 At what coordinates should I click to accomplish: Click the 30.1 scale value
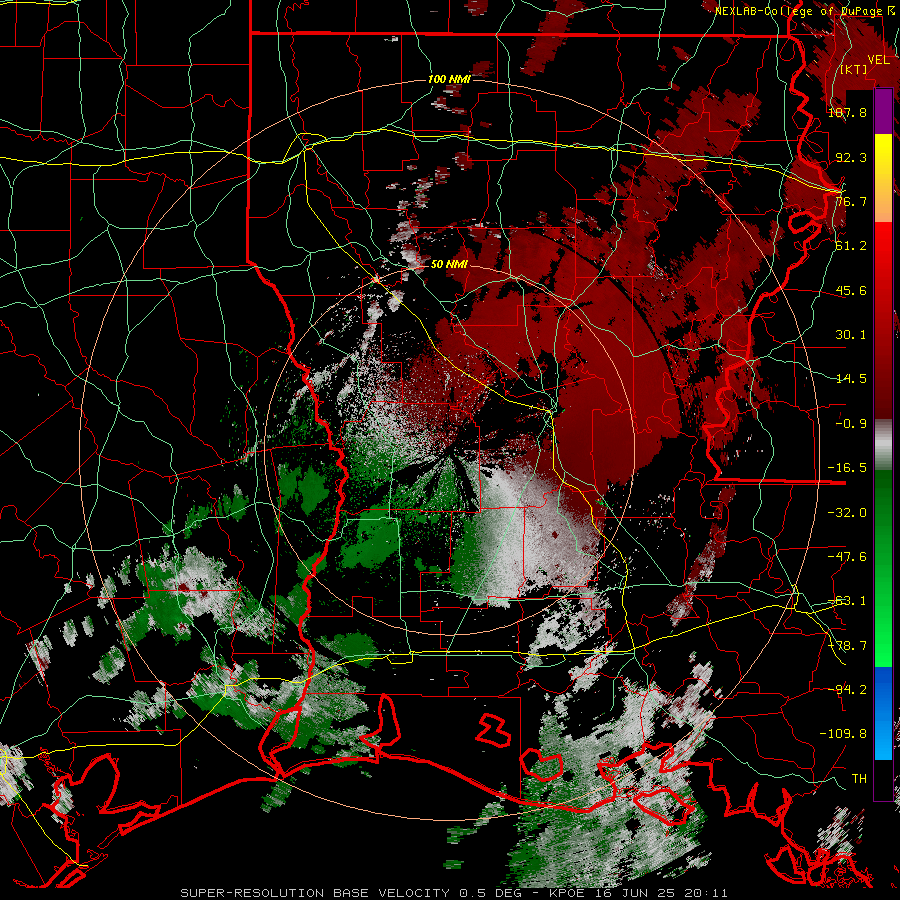click(x=851, y=335)
